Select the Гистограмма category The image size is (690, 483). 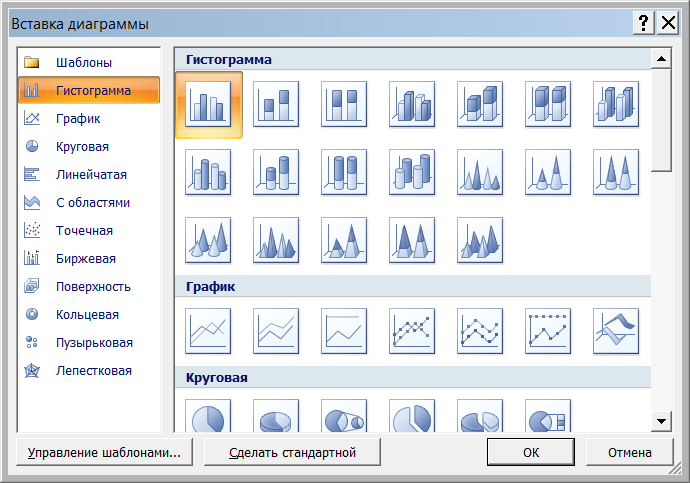(x=89, y=90)
